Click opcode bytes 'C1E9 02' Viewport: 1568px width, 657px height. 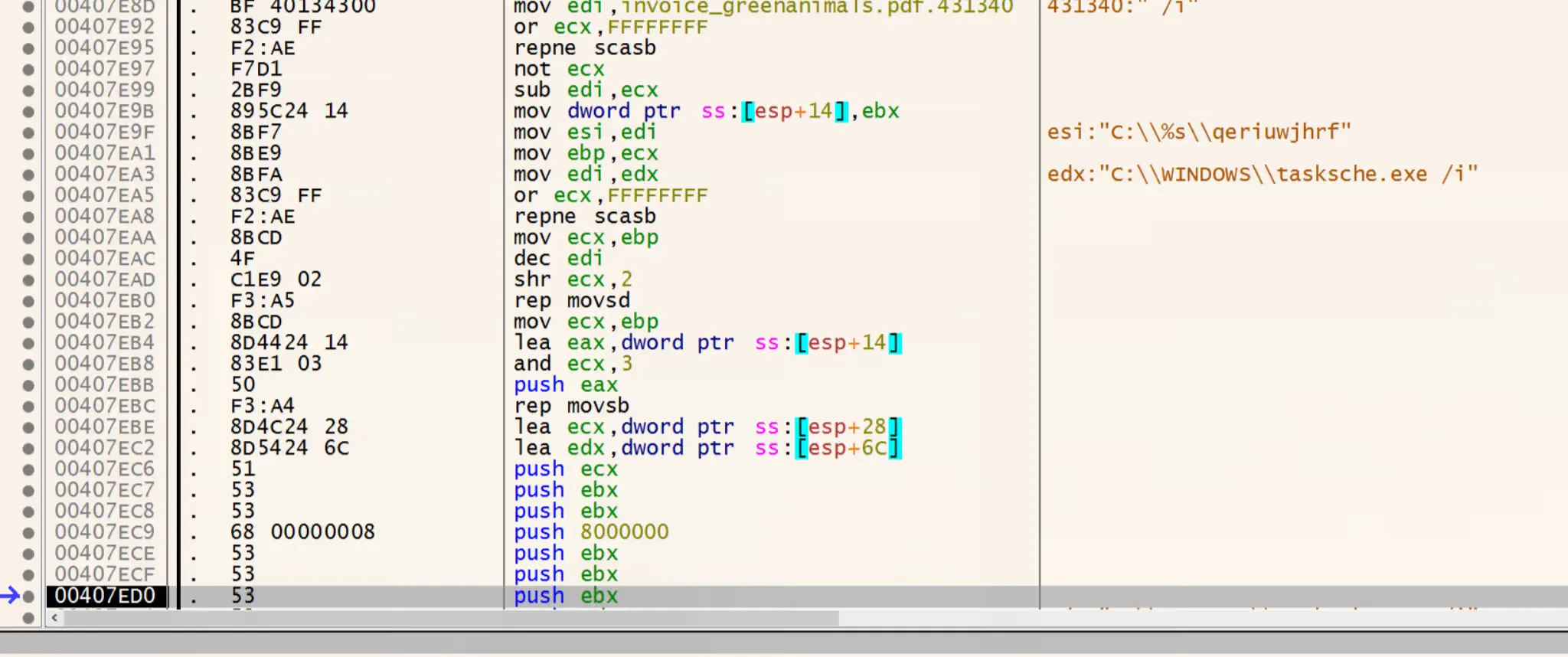coord(276,279)
